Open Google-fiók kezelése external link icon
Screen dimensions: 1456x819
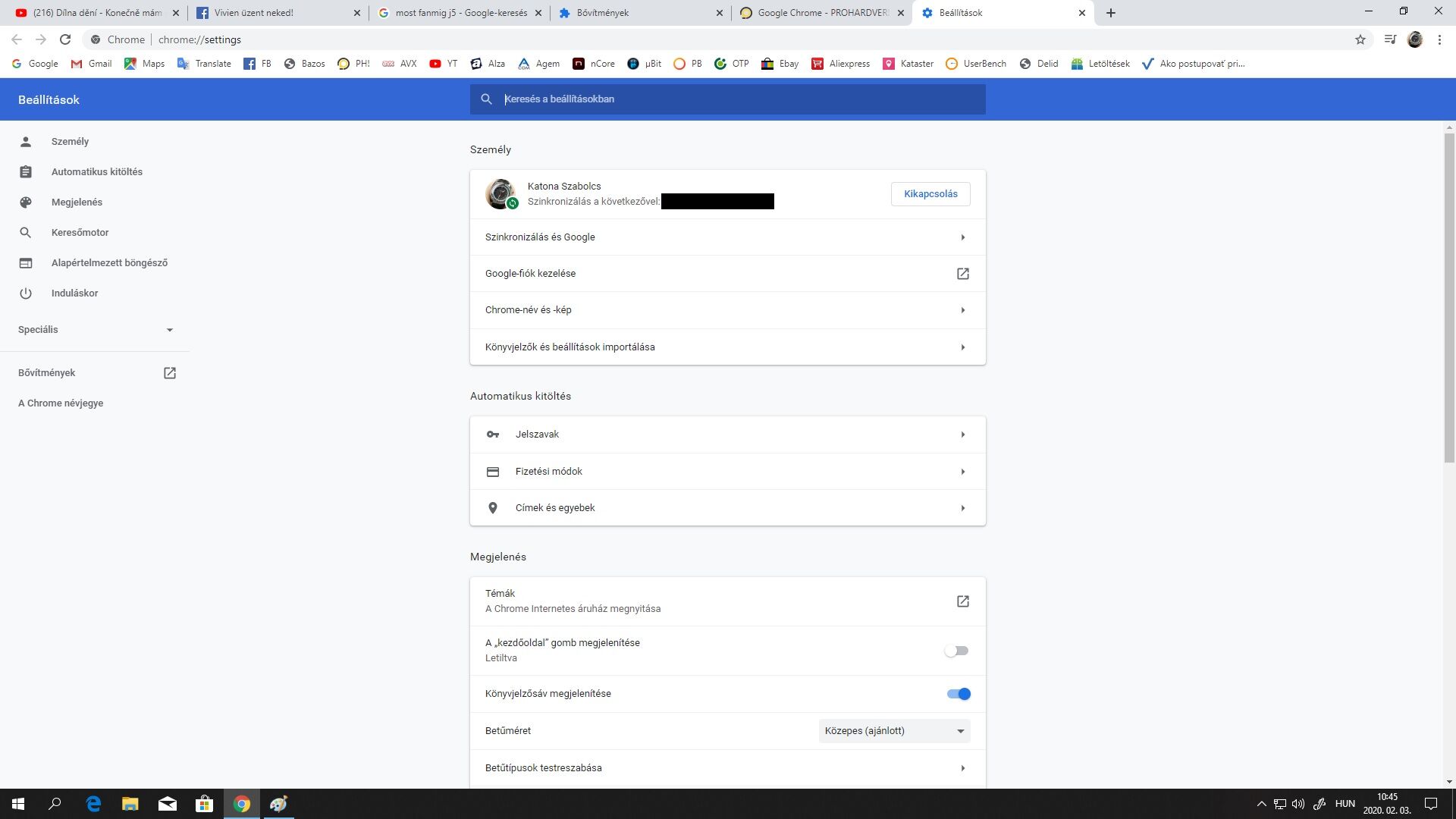962,274
